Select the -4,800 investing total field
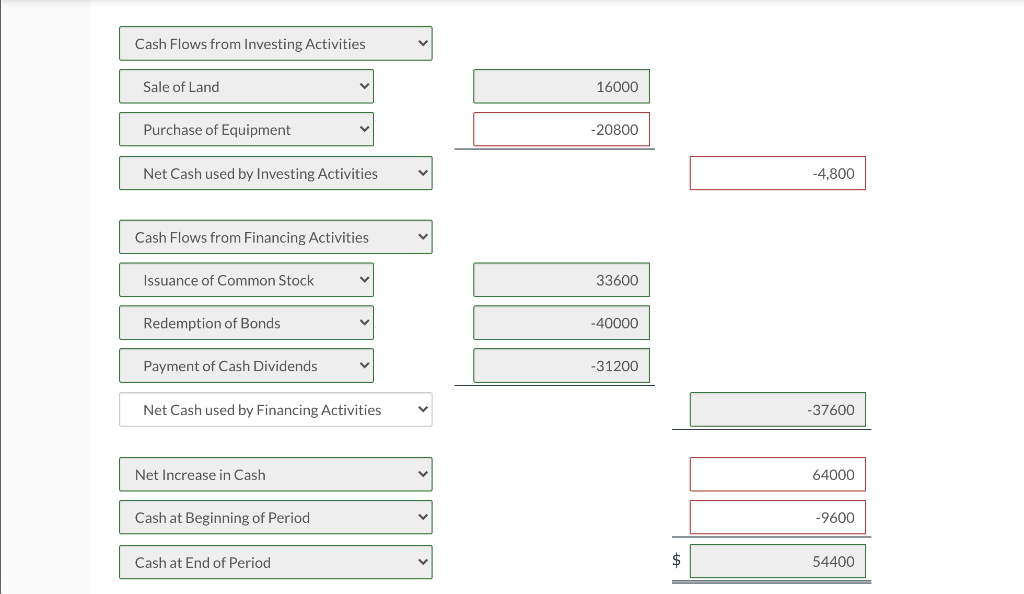Screen dimensions: 1024x594 coord(777,173)
